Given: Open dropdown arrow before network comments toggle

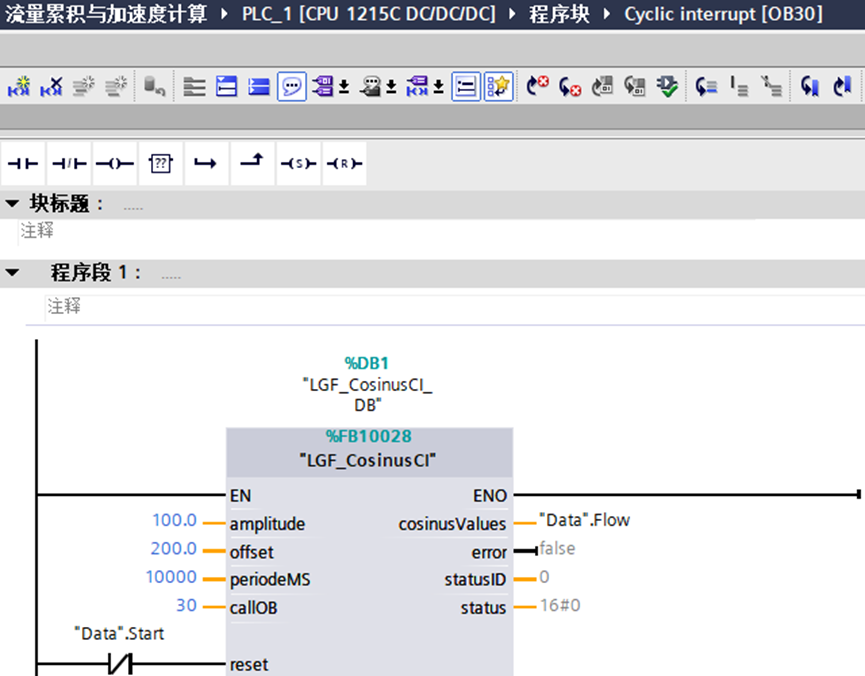Looking at the screenshot, I should pyautogui.click(x=438, y=87).
